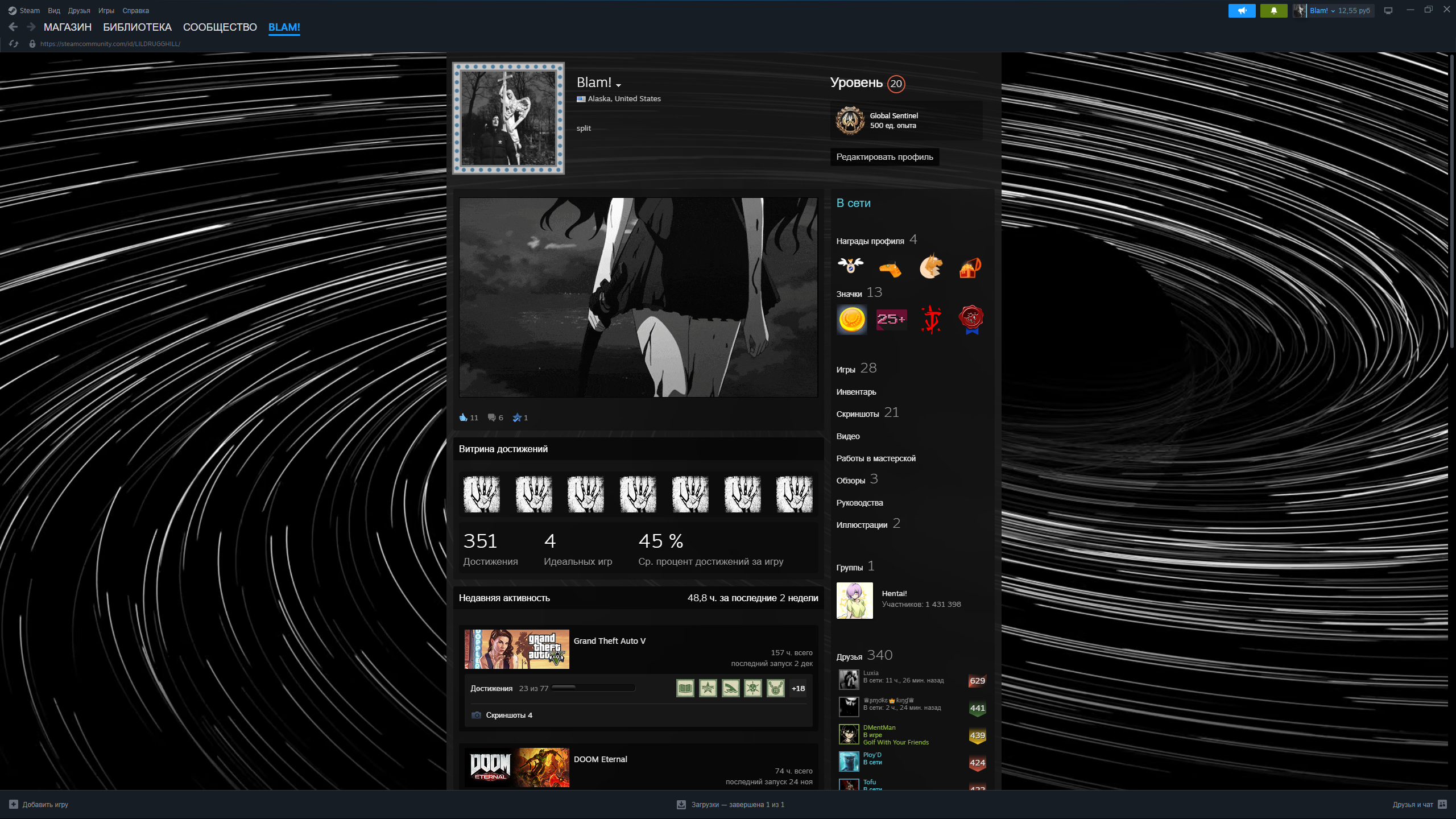Open the Игры menu

click(x=106, y=10)
